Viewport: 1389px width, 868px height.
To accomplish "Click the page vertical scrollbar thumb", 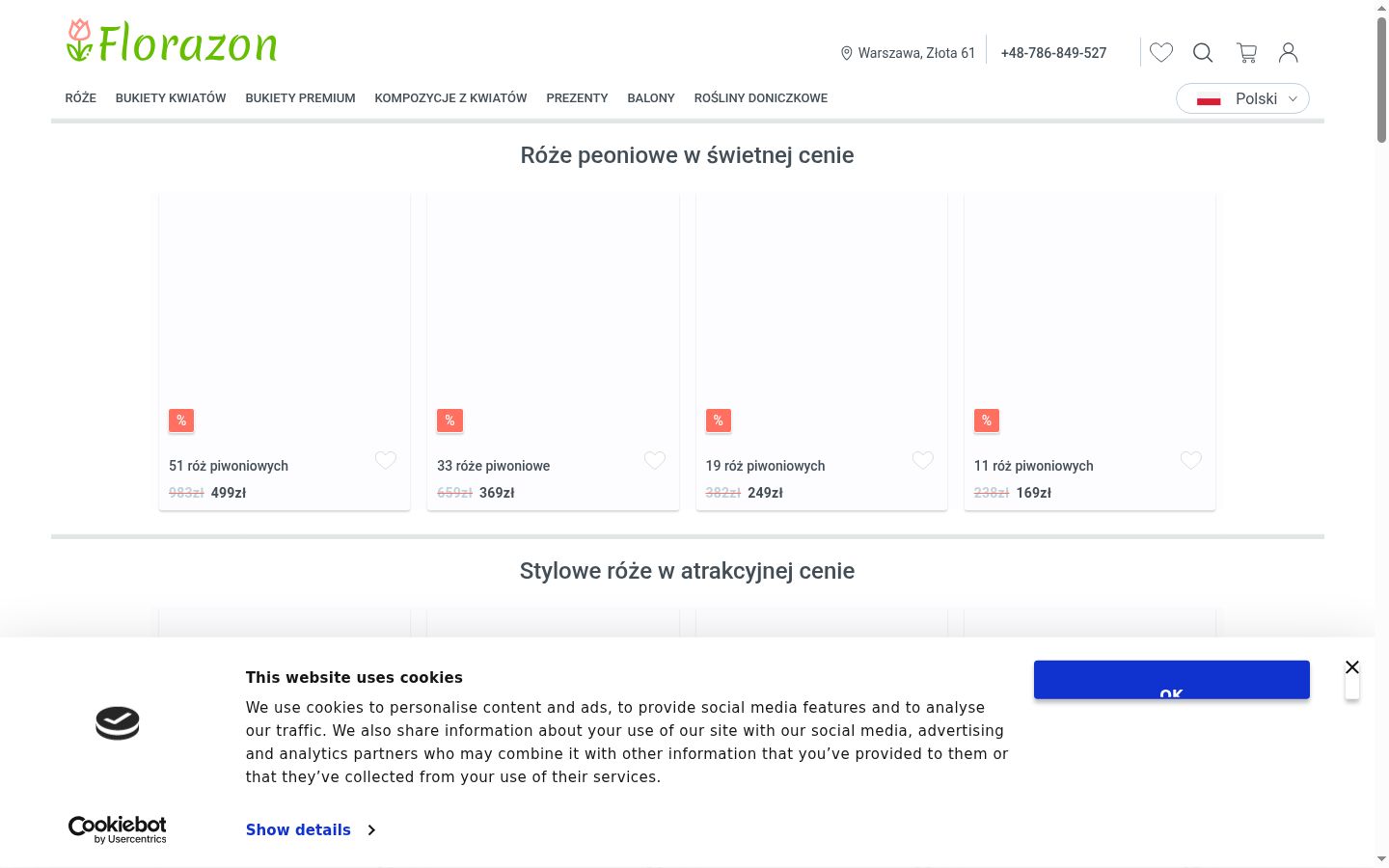I will [1381, 81].
